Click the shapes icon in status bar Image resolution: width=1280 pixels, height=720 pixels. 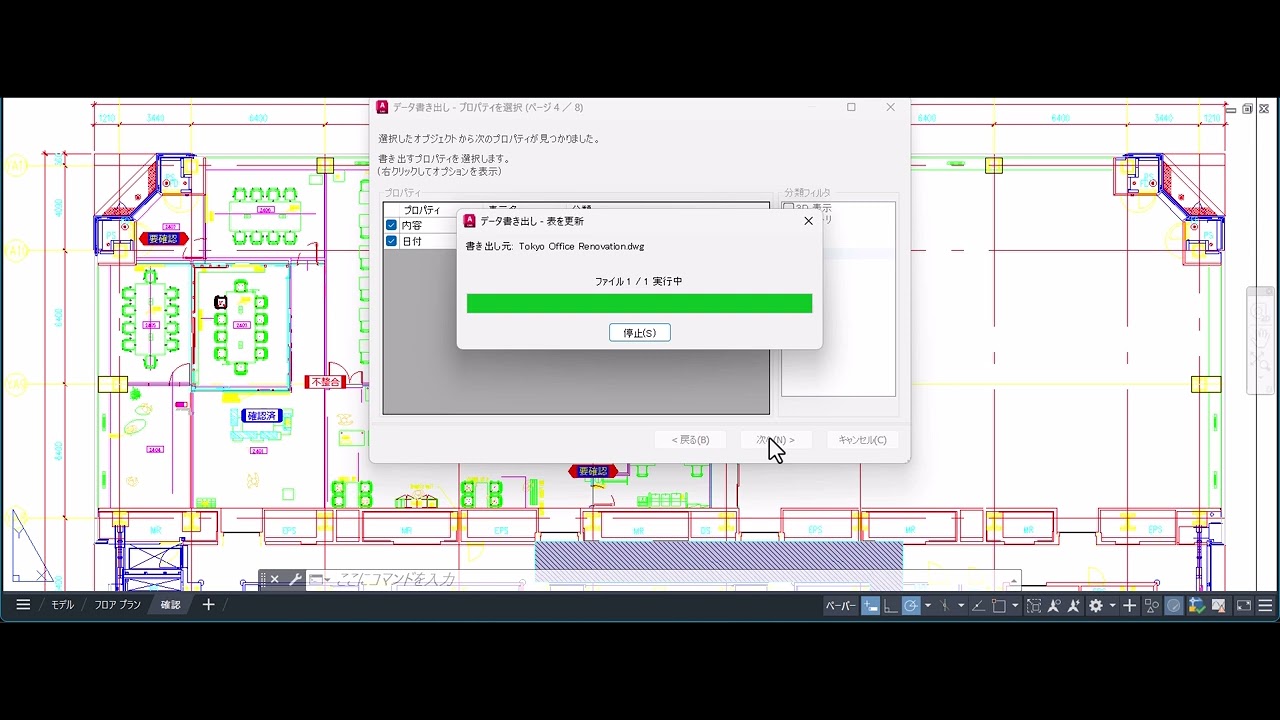[1152, 606]
